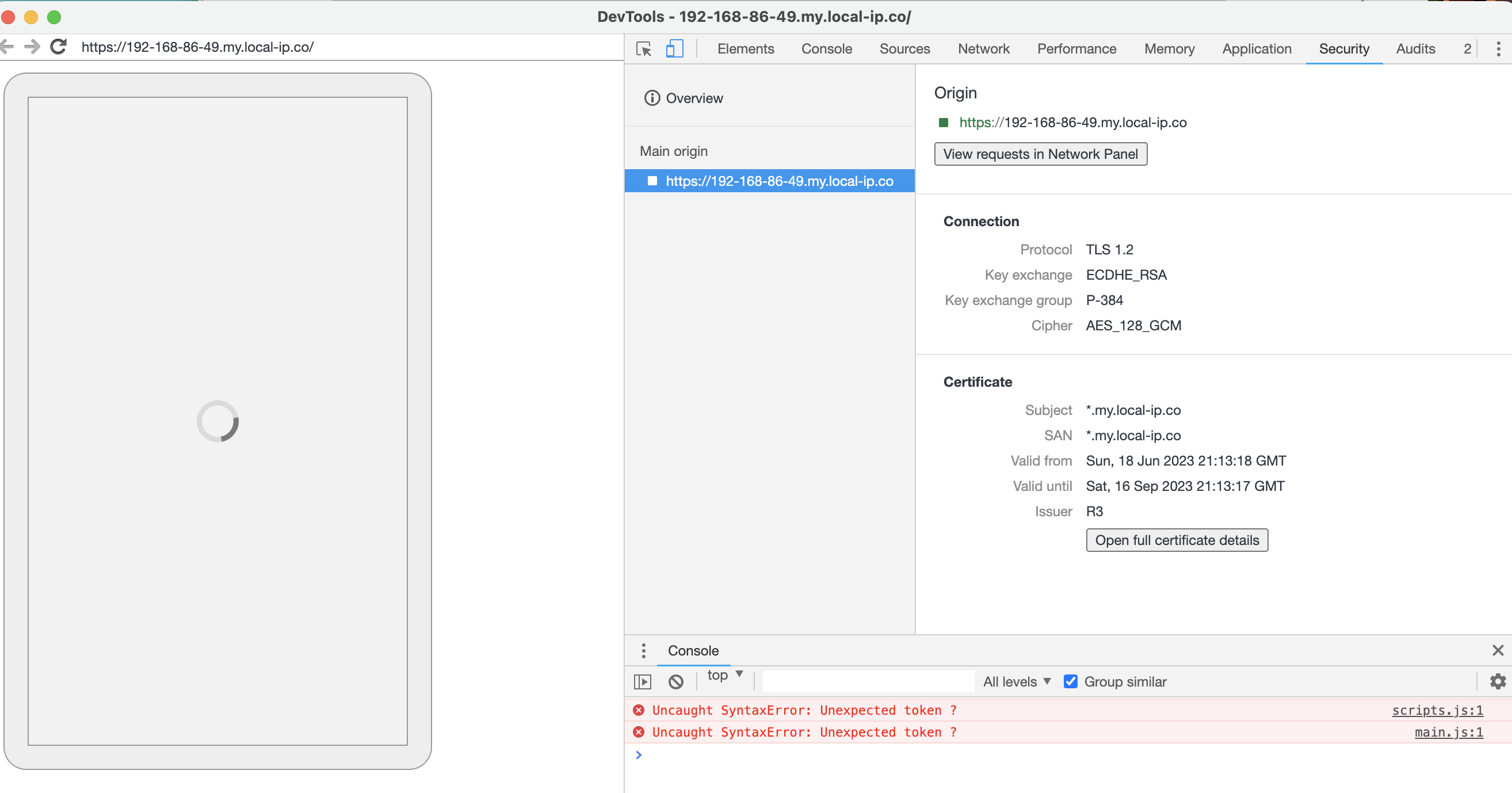This screenshot has height=793, width=1512.
Task: Clear the console output
Action: click(x=675, y=681)
